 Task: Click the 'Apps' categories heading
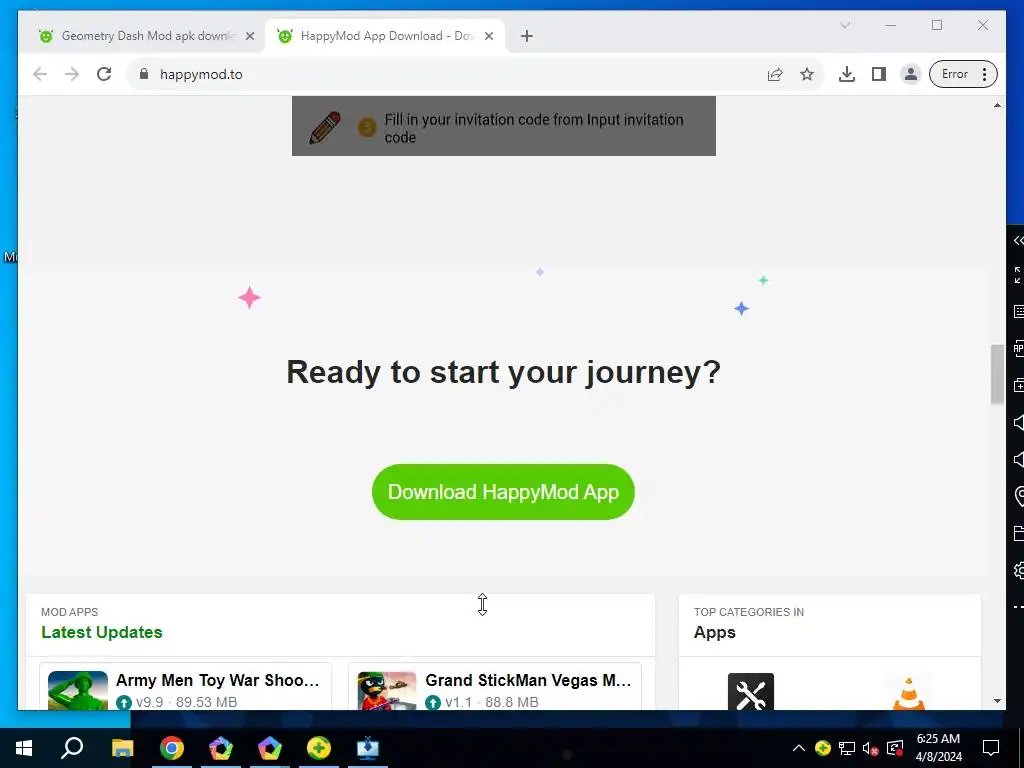click(x=714, y=632)
